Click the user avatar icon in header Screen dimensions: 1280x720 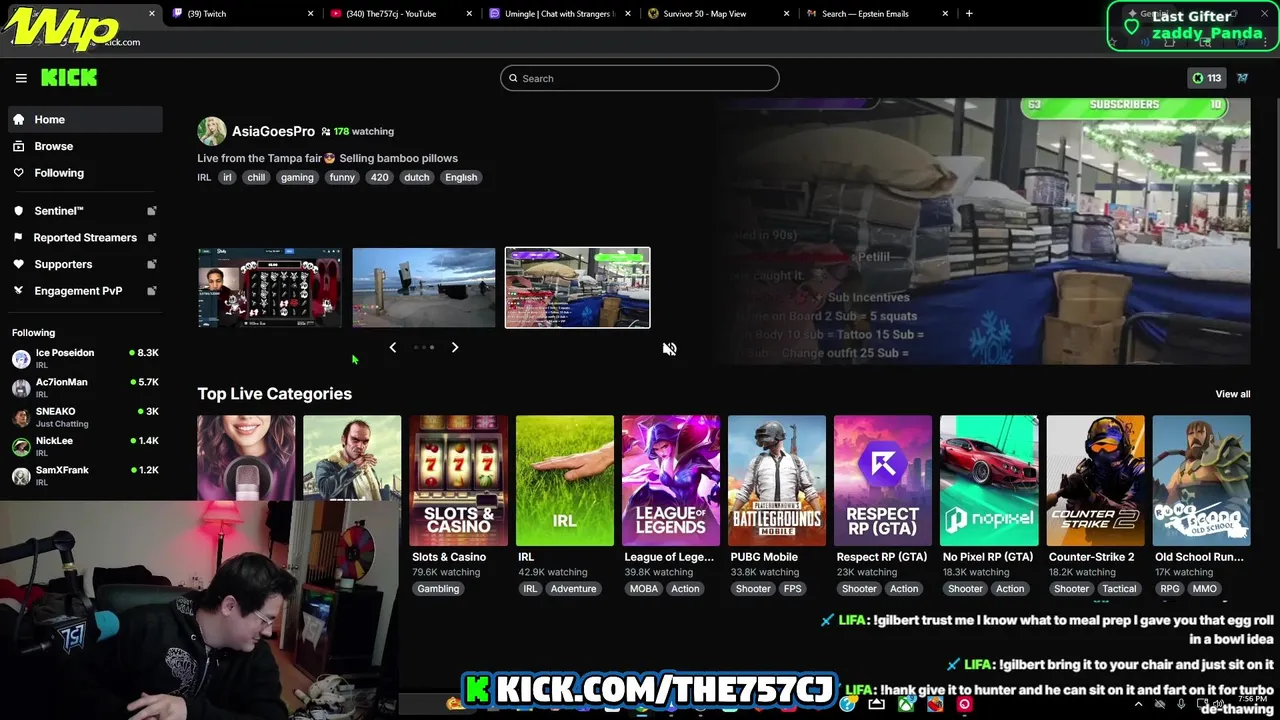point(1243,78)
